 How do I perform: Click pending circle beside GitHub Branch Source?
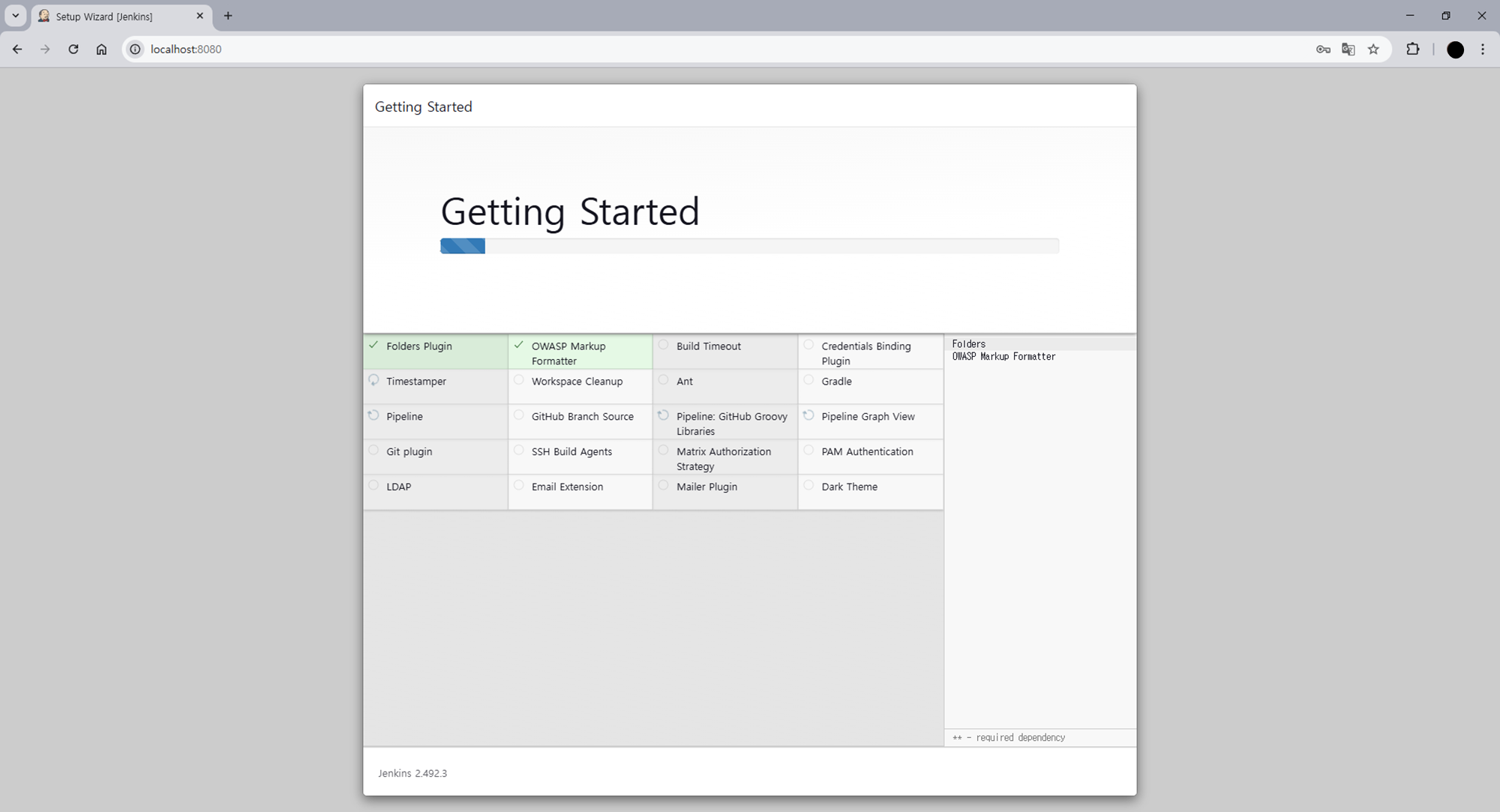[x=518, y=415]
